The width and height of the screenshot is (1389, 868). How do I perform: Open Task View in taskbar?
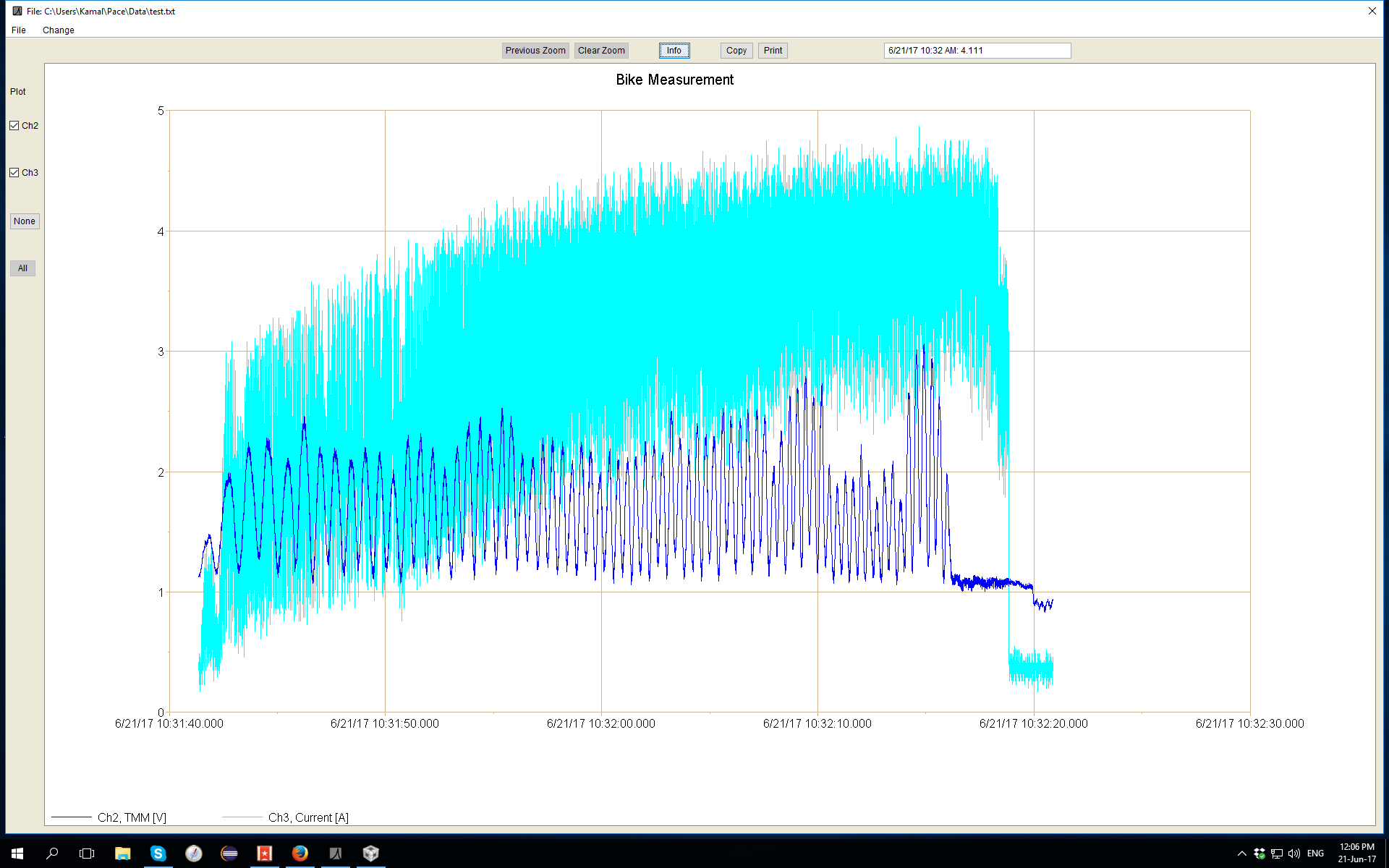tap(87, 854)
